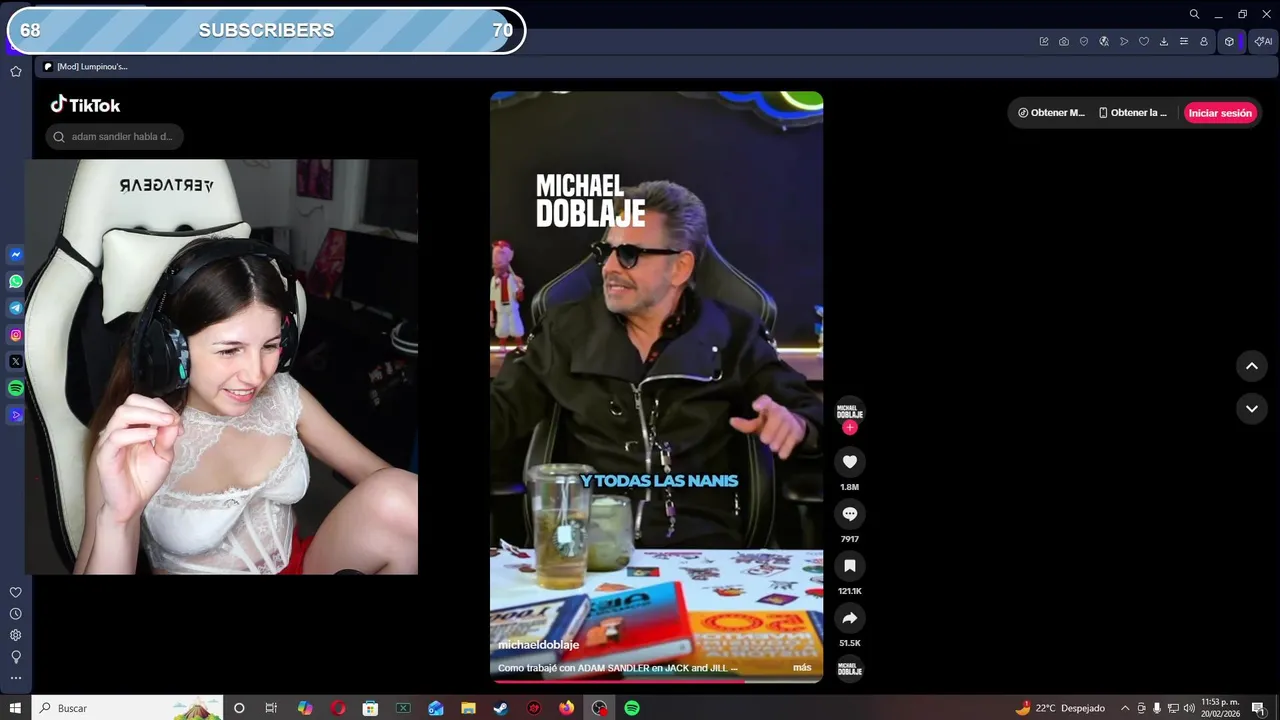Open the Windows Start menu
1280x720 pixels.
pos(15,708)
